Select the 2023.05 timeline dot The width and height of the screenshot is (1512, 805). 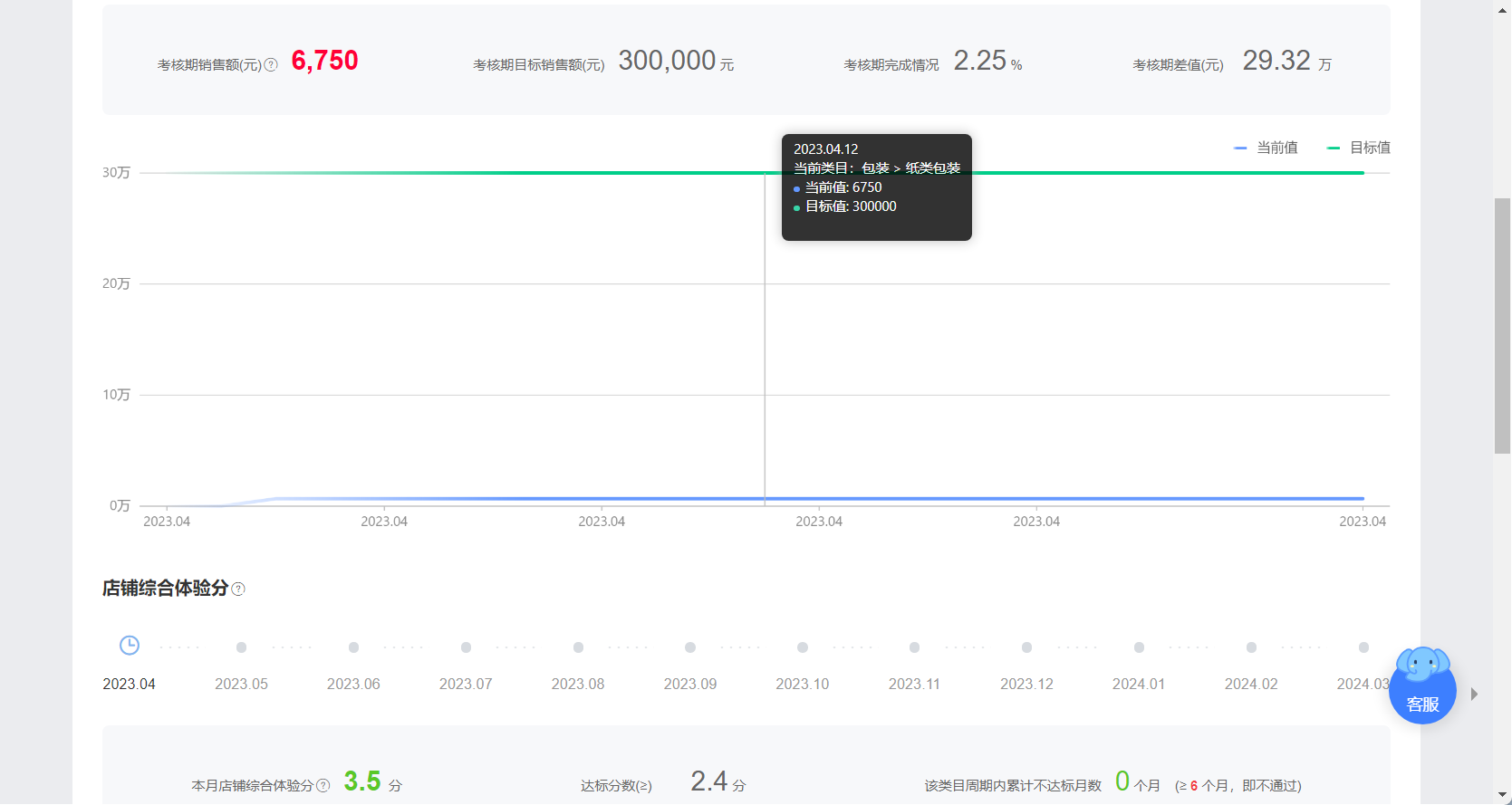coord(241,647)
